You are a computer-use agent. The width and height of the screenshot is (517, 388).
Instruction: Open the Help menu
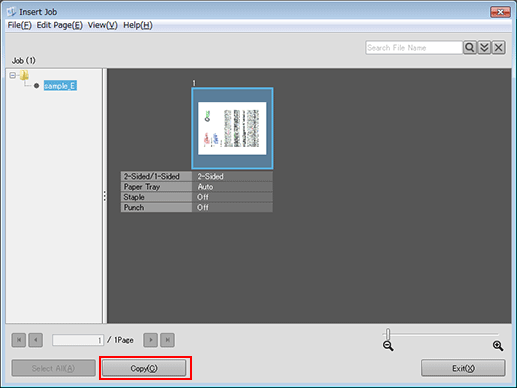click(x=138, y=25)
